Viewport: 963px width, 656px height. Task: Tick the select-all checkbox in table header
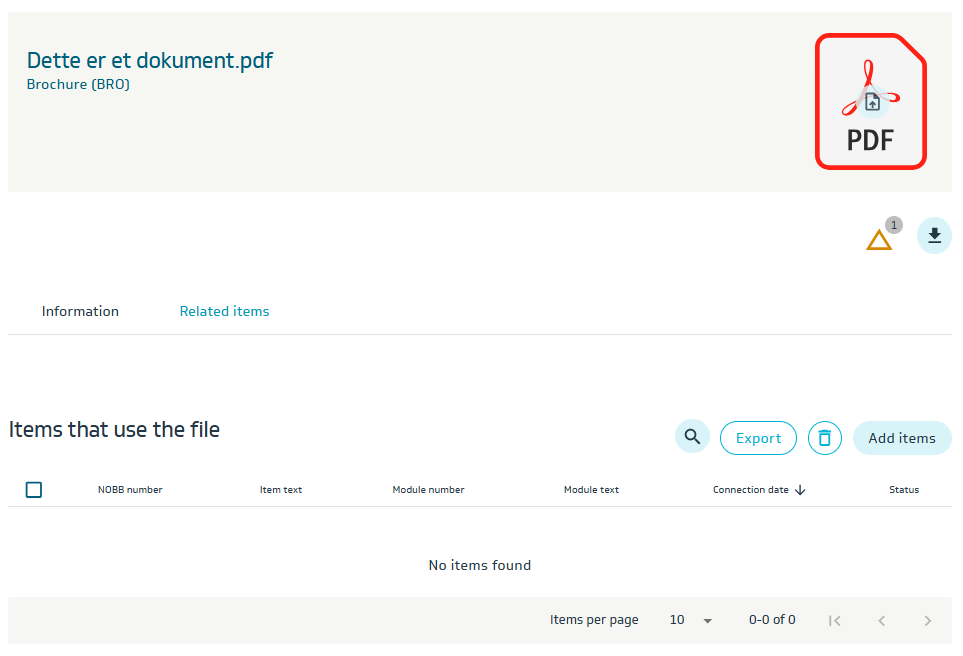34,490
